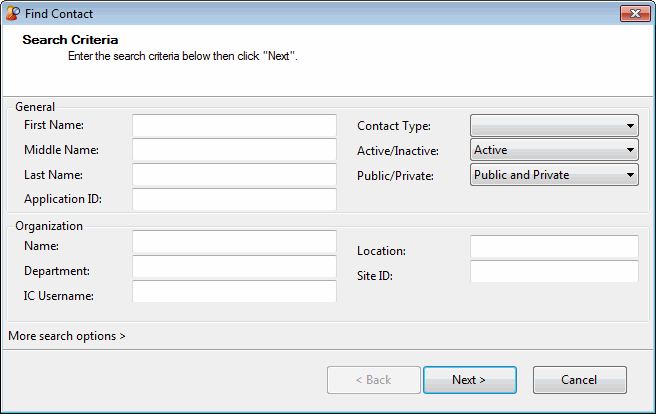Screen dimensions: 656x414
Task: Click the Search Criteria heading
Action: (x=70, y=40)
